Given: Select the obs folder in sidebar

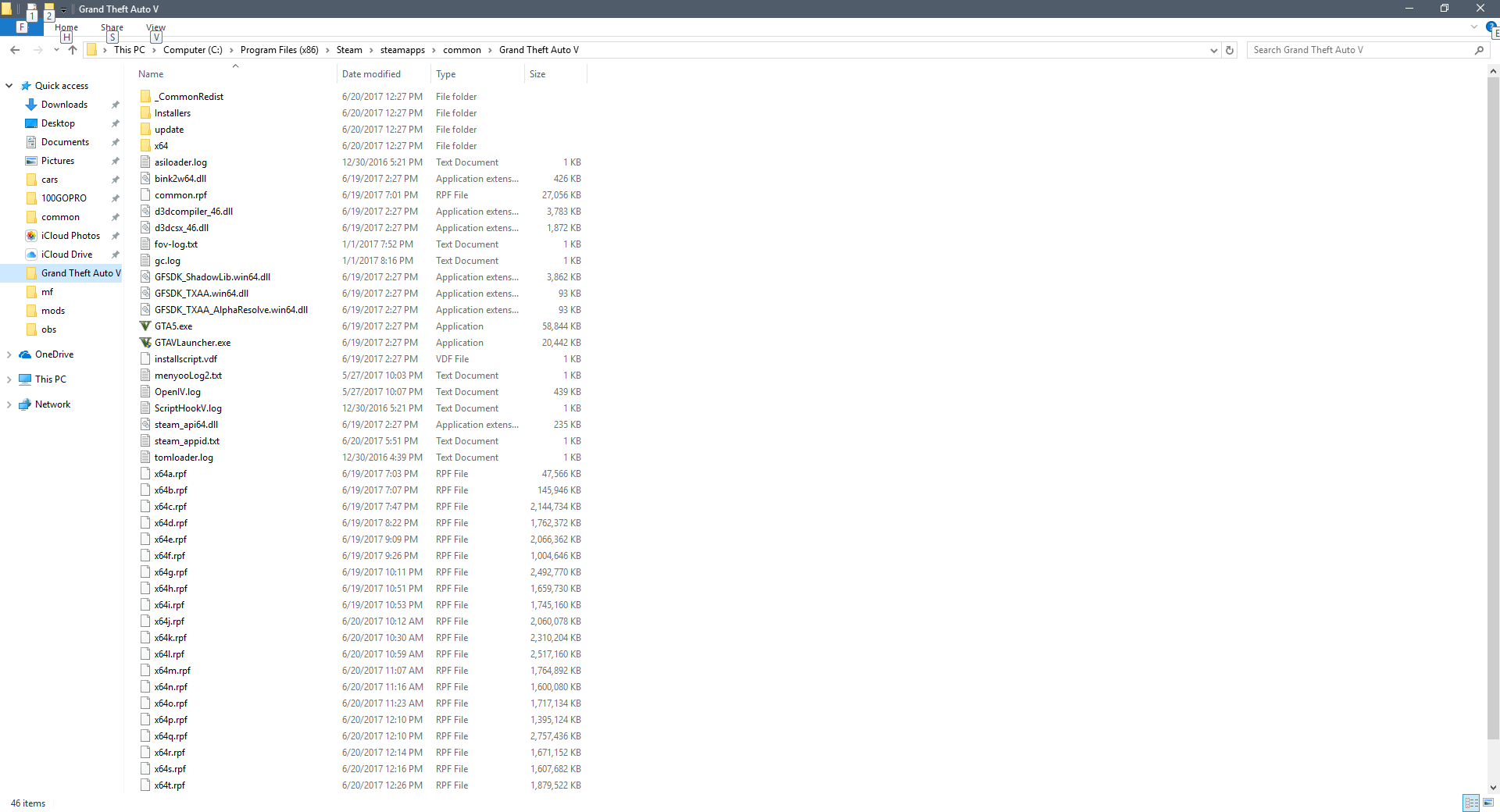Looking at the screenshot, I should [48, 329].
